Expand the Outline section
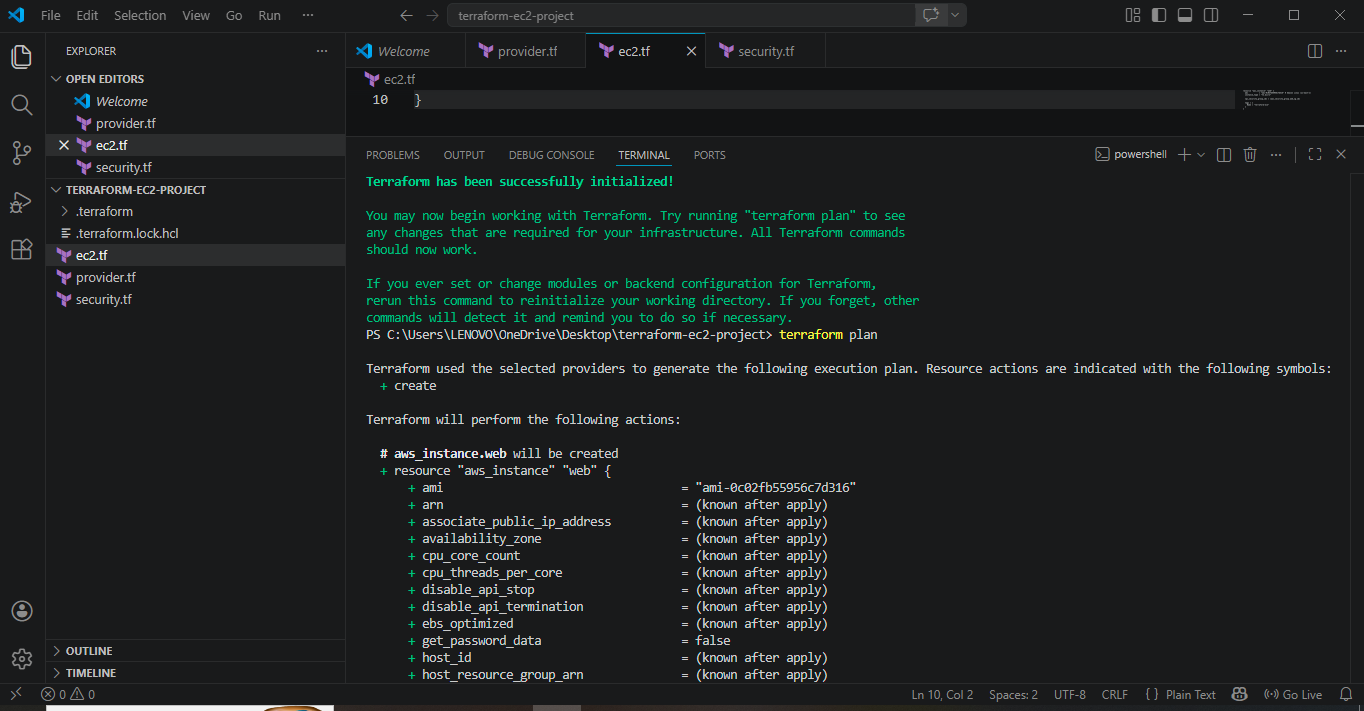Image resolution: width=1364 pixels, height=711 pixels. pyautogui.click(x=89, y=651)
